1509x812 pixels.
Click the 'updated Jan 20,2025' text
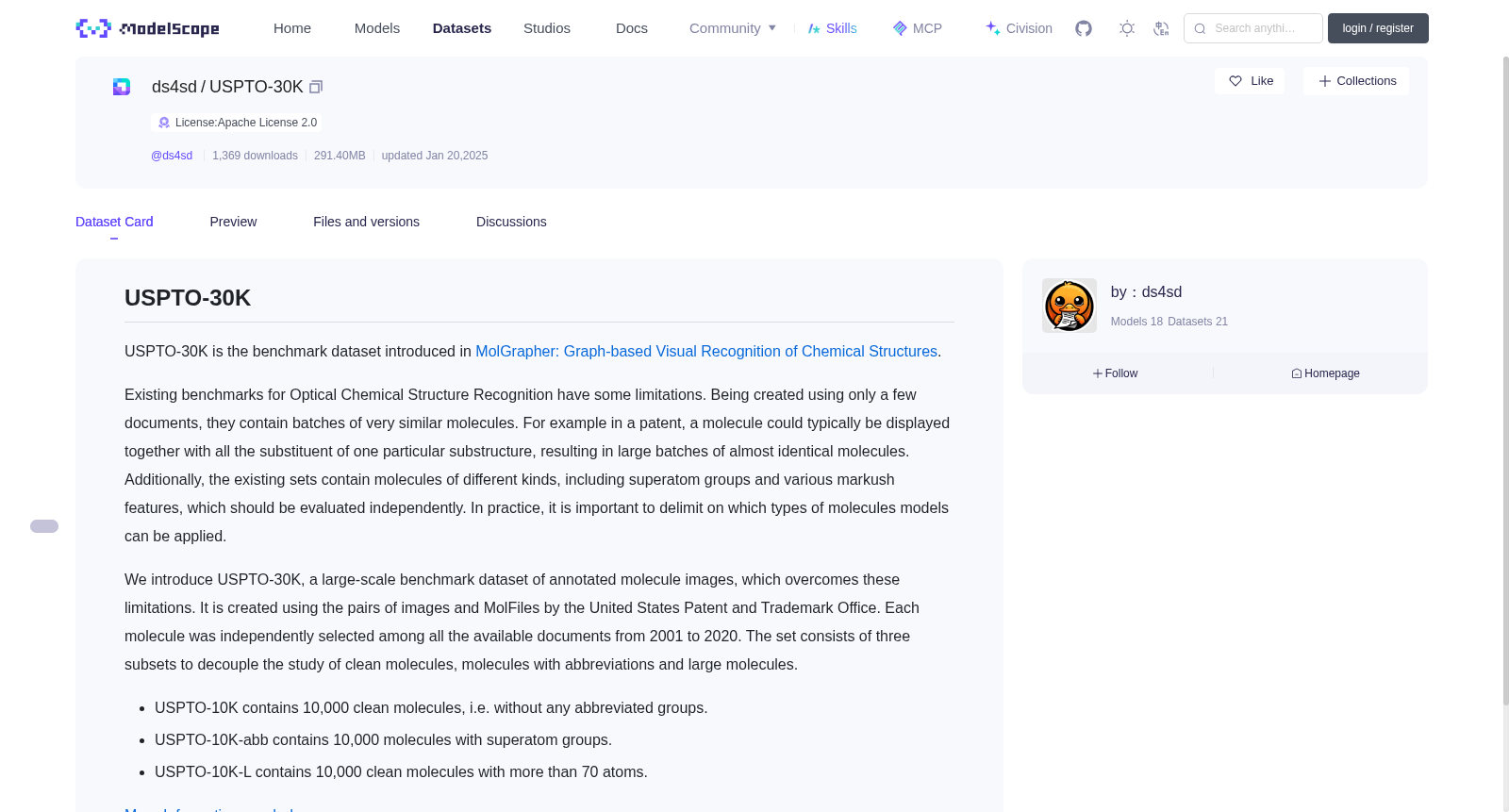435,156
